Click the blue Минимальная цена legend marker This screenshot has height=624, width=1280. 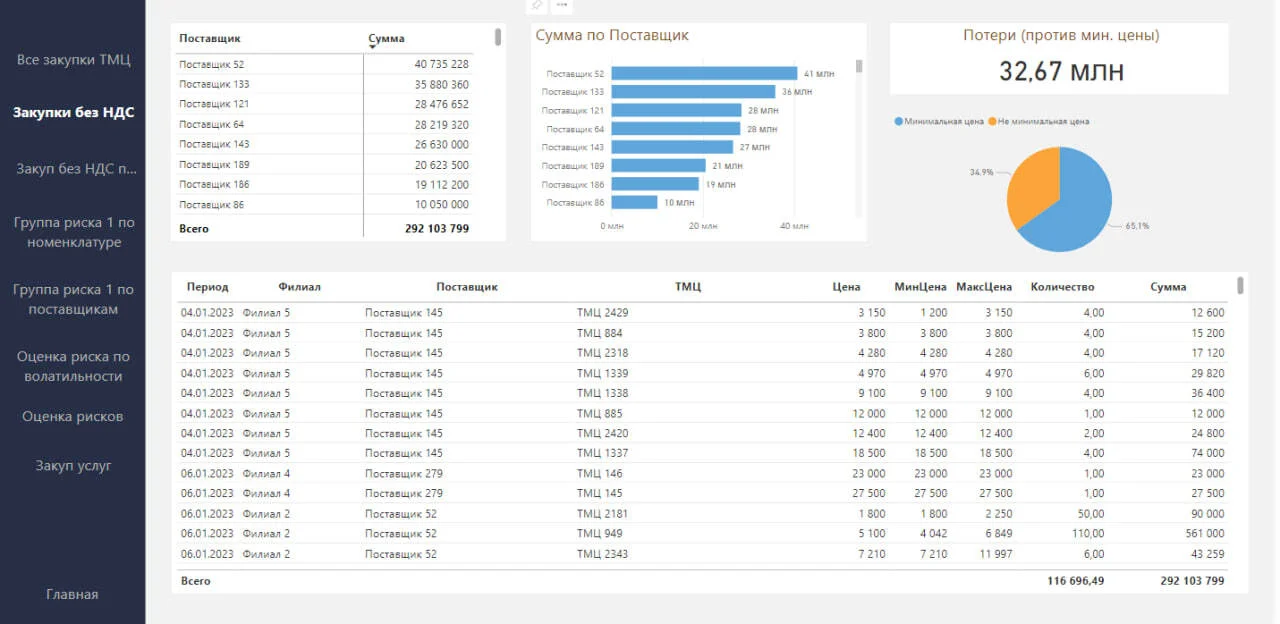point(898,121)
